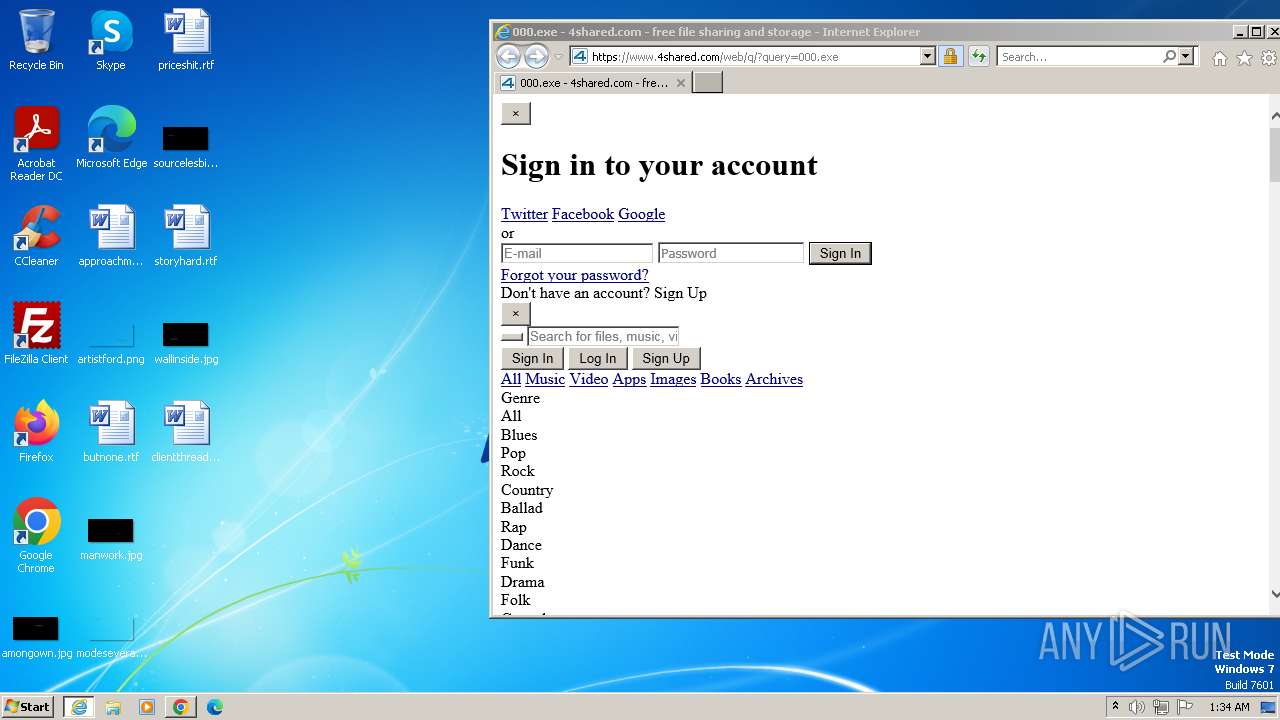This screenshot has width=1280, height=720.
Task: Click the Password input field
Action: (731, 253)
